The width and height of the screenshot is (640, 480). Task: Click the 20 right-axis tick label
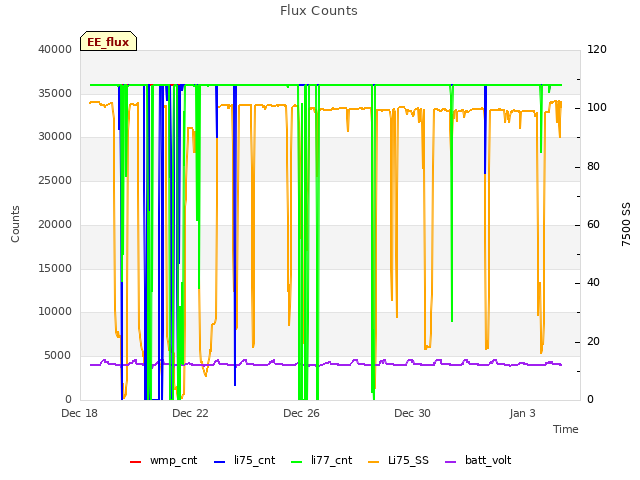point(593,341)
